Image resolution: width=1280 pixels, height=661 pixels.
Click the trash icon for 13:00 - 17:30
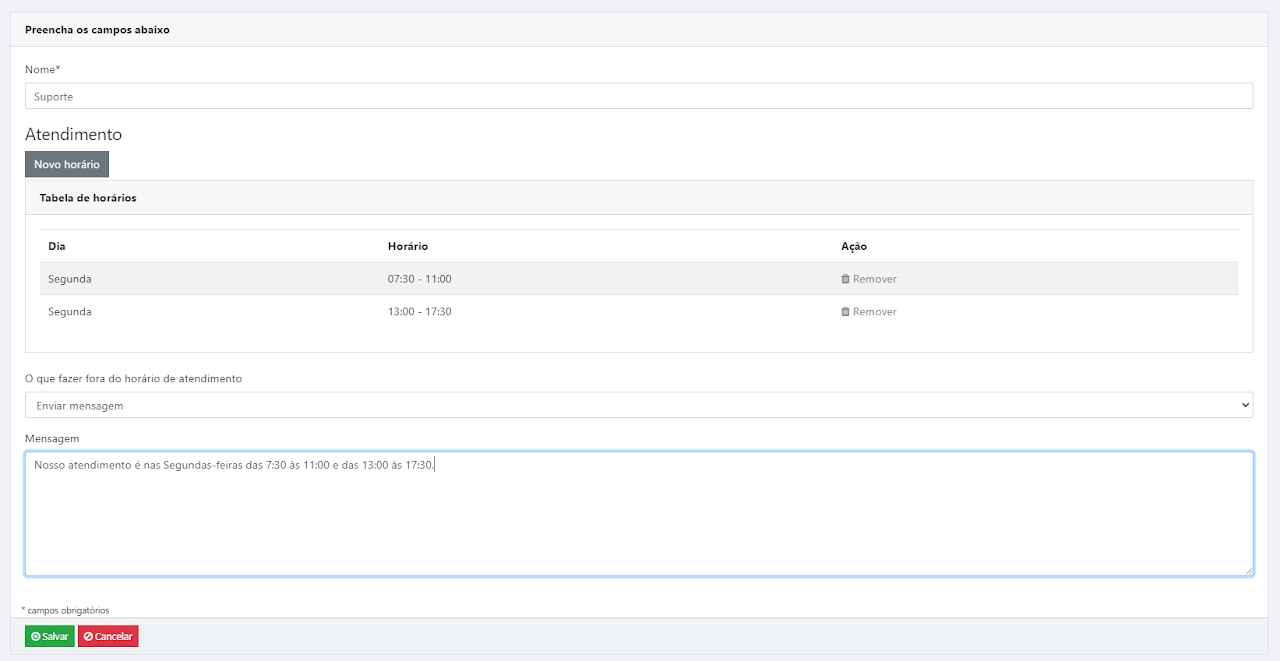coord(845,312)
